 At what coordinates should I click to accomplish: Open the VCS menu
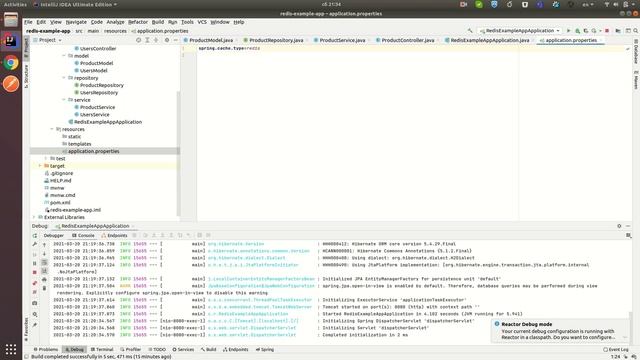(x=202, y=22)
